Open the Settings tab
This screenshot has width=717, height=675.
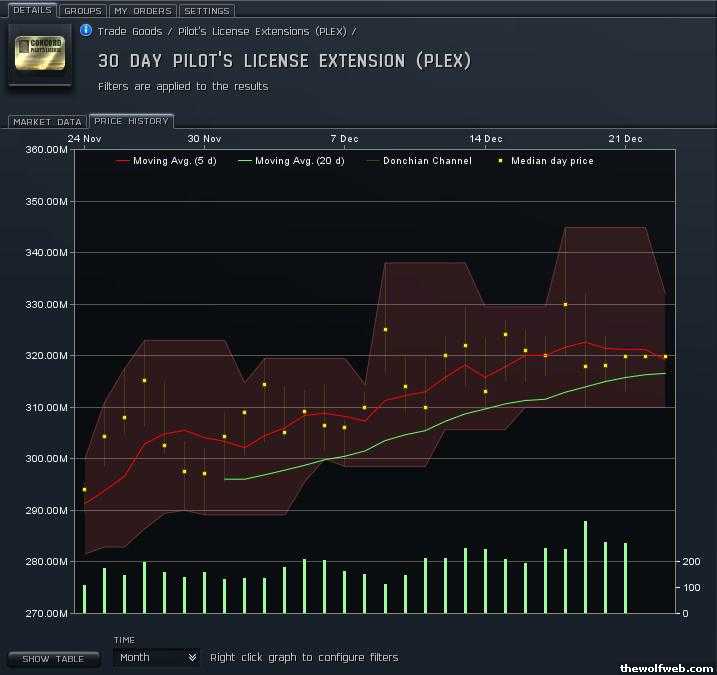tap(206, 11)
